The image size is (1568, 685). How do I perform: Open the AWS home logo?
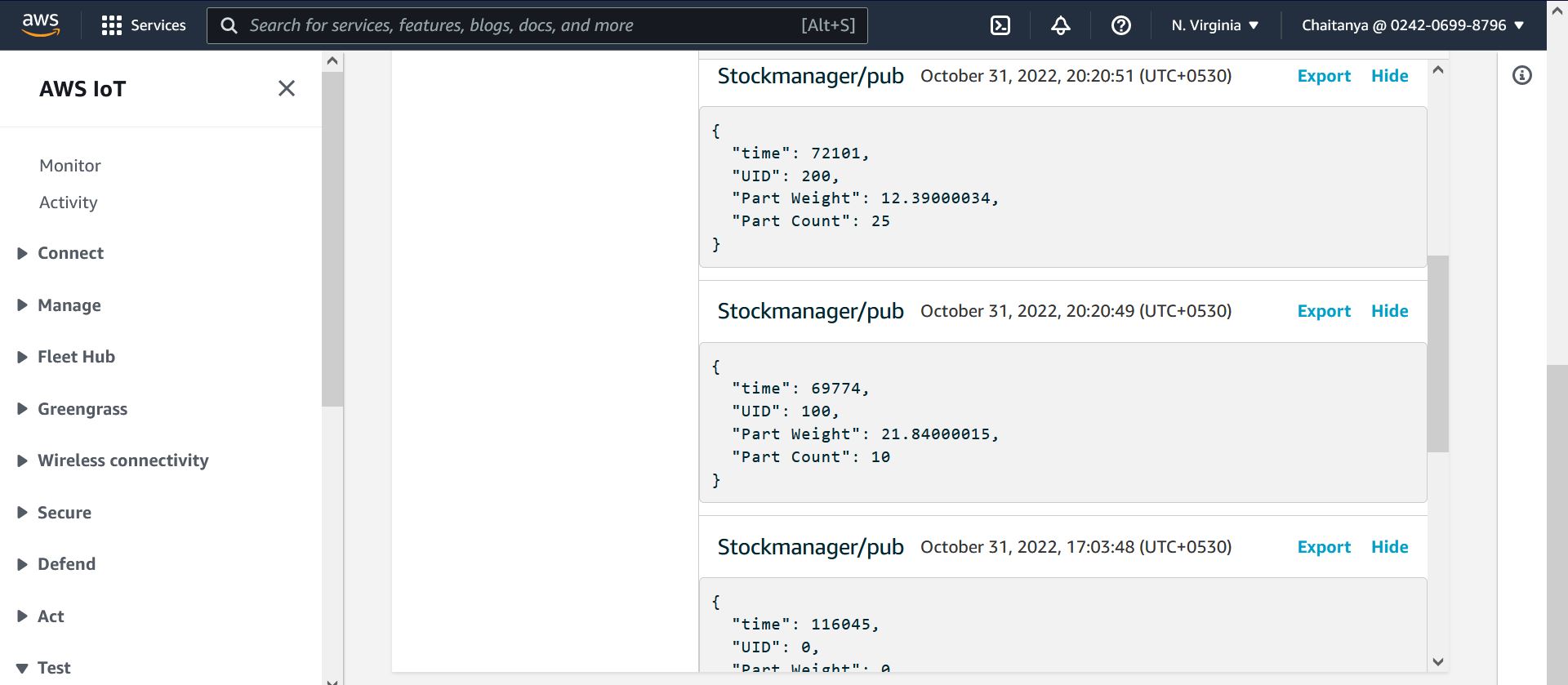[x=40, y=24]
